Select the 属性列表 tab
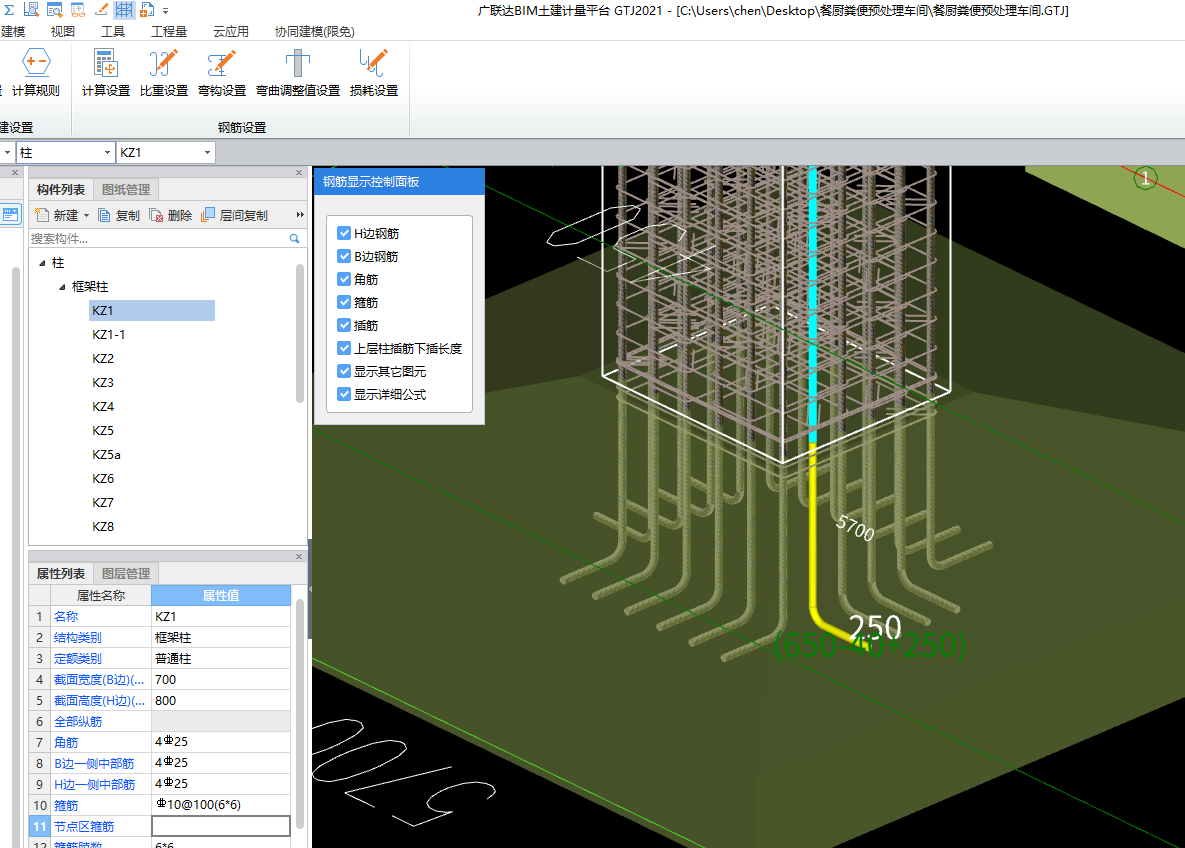Viewport: 1185px width, 848px height. pyautogui.click(x=60, y=574)
